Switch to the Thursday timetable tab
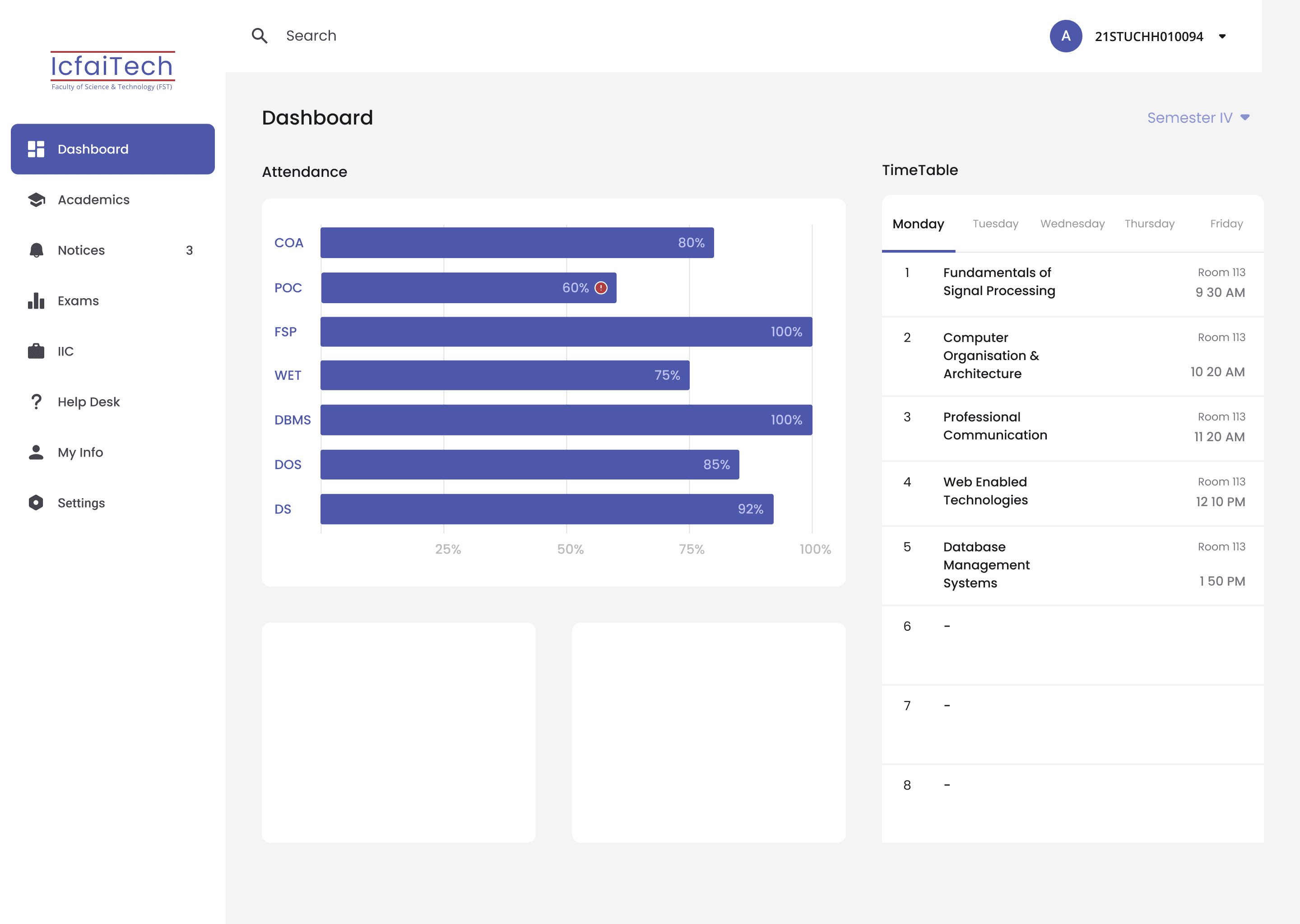Image resolution: width=1300 pixels, height=924 pixels. point(1149,224)
